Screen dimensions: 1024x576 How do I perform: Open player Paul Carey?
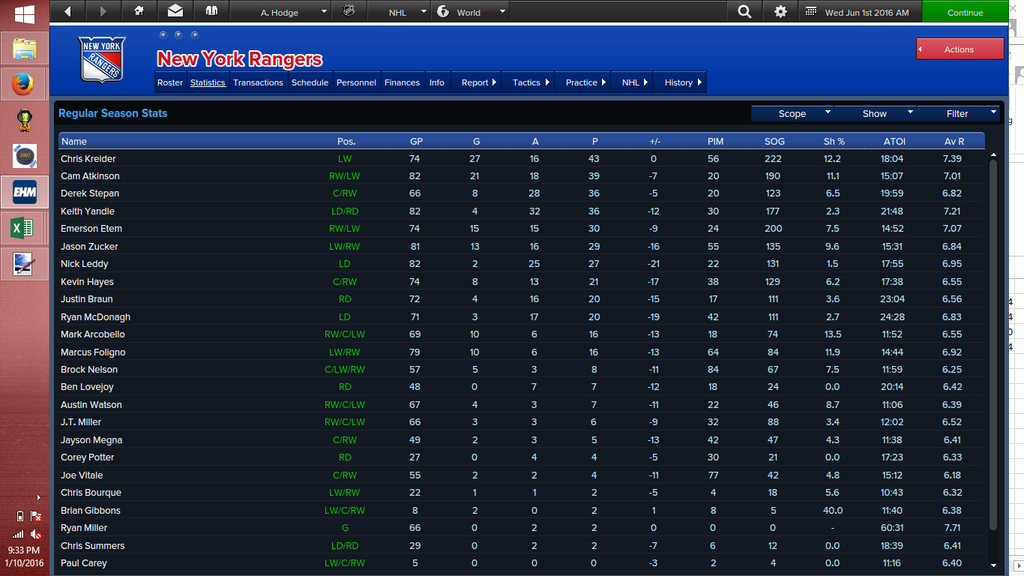coord(84,563)
